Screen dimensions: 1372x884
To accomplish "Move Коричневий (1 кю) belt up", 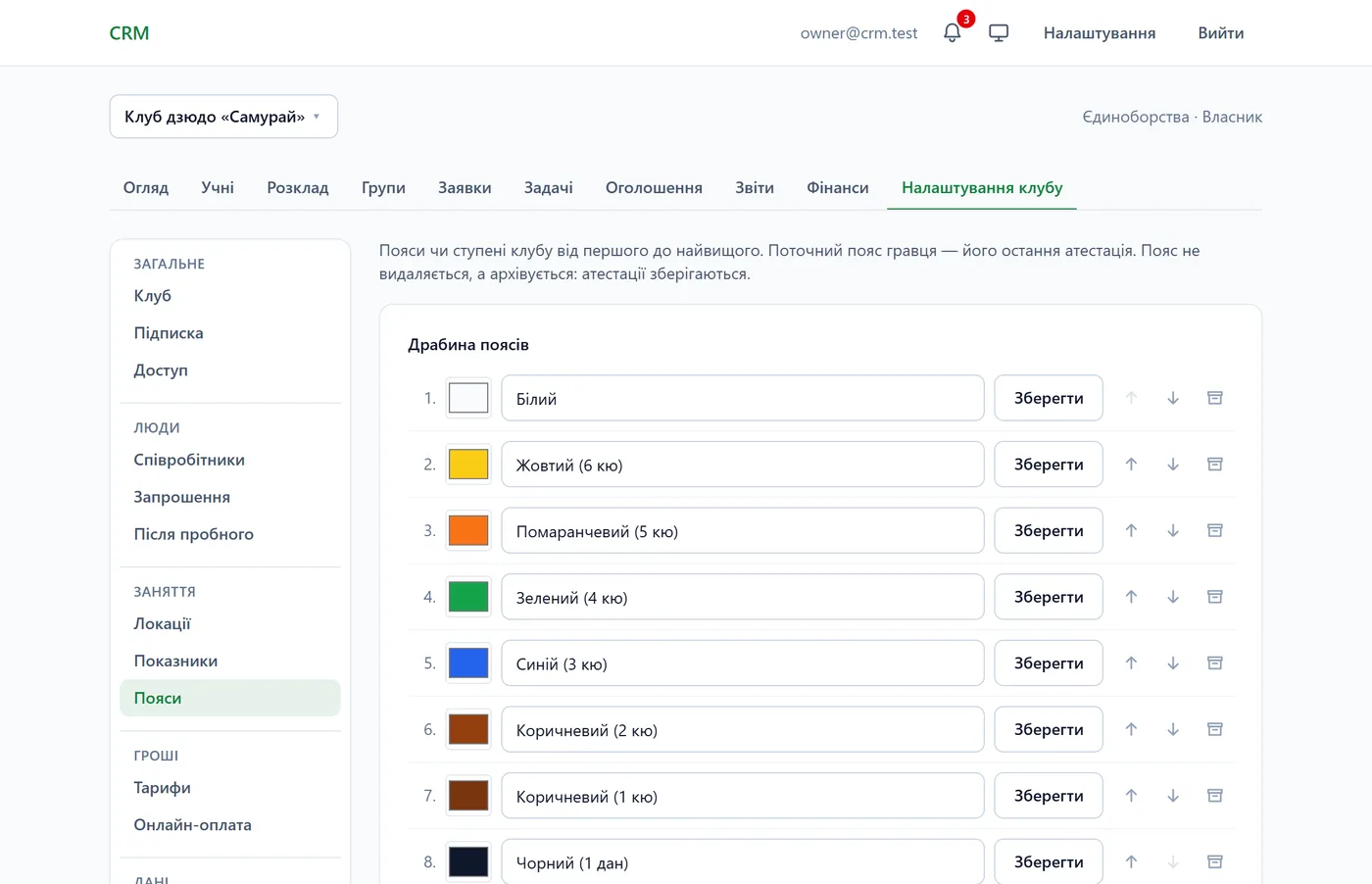I will 1131,796.
